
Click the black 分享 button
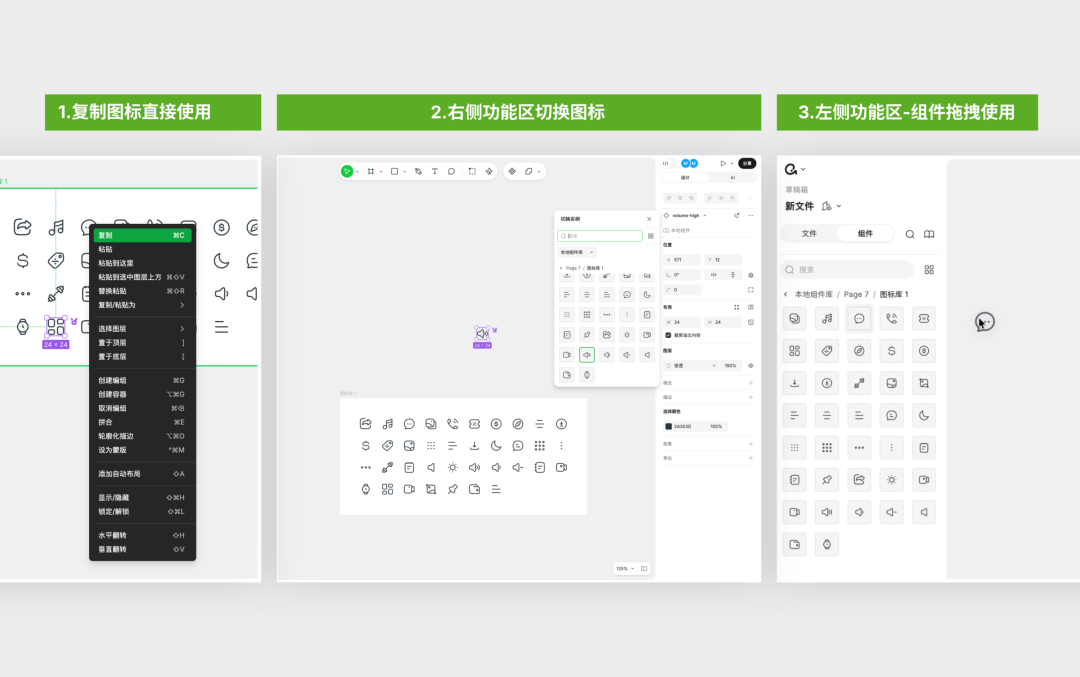tap(747, 163)
